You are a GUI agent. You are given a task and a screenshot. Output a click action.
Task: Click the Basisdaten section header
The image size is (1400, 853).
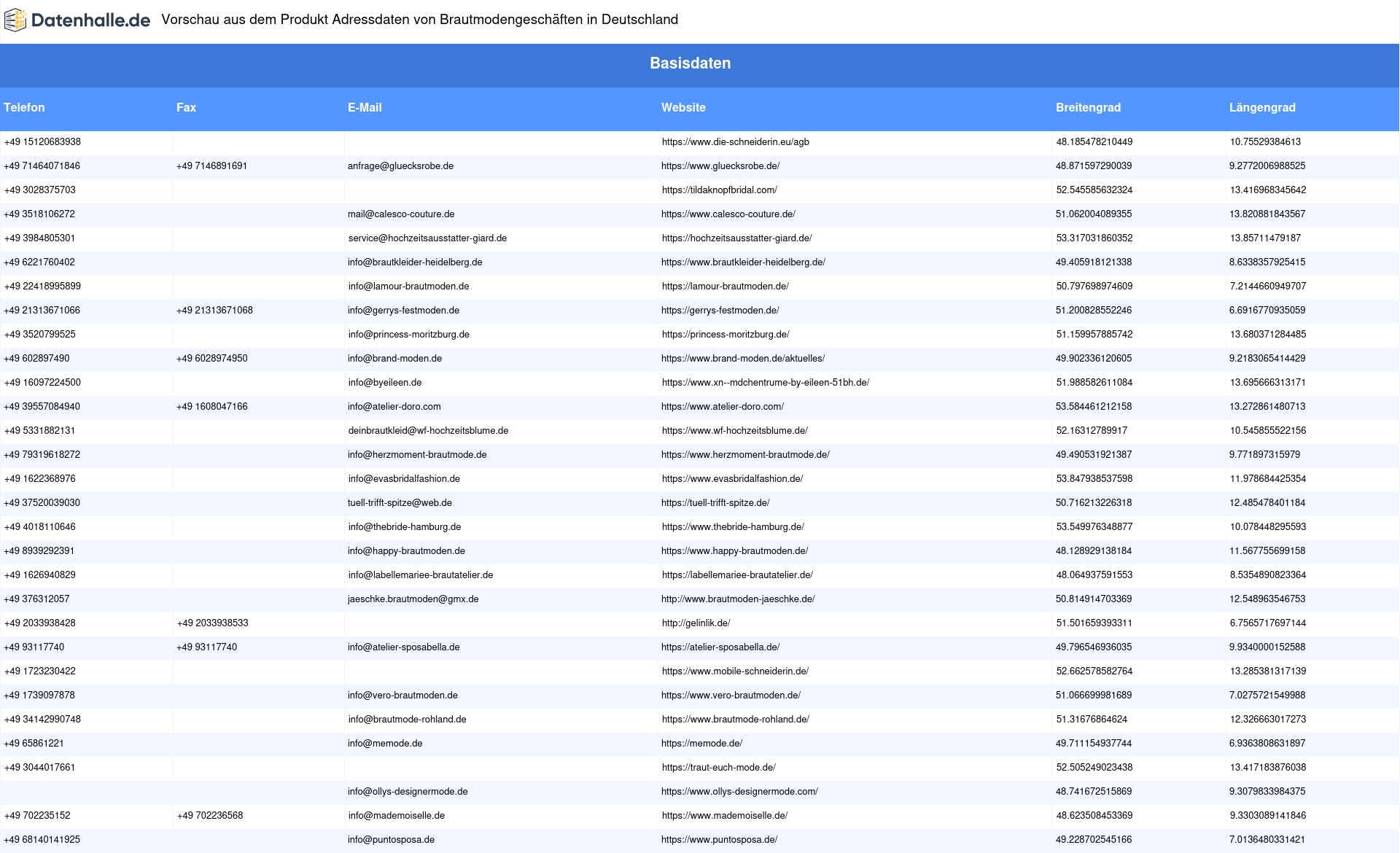tap(691, 63)
